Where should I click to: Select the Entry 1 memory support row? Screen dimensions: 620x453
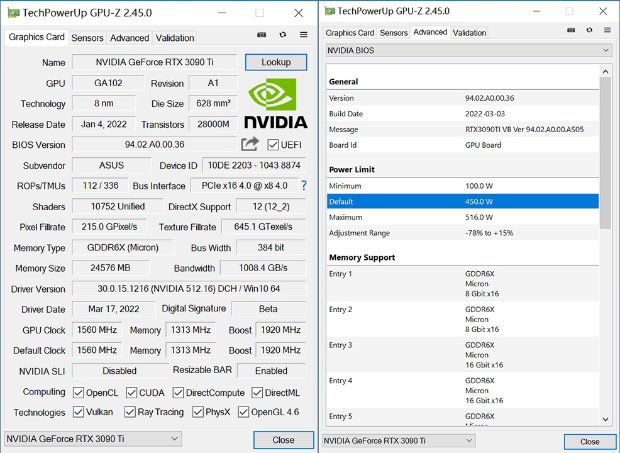(x=463, y=283)
